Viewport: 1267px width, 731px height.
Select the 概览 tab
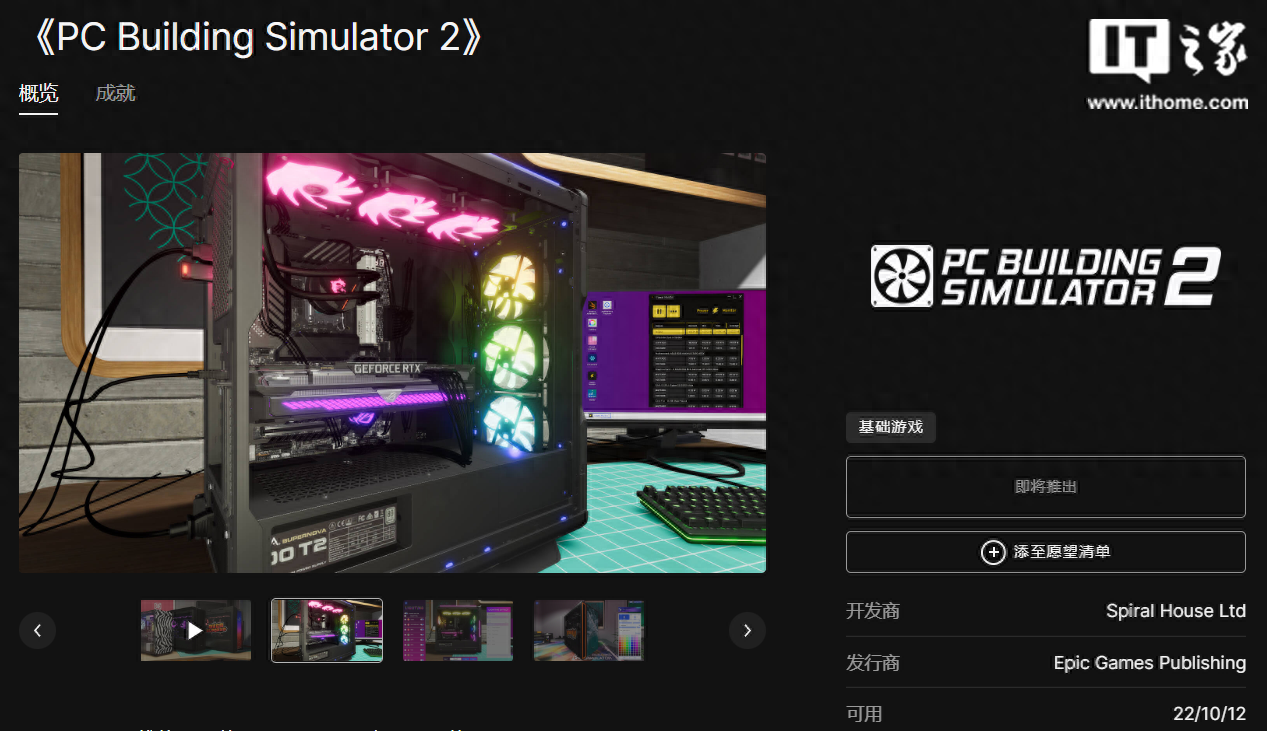coord(37,94)
